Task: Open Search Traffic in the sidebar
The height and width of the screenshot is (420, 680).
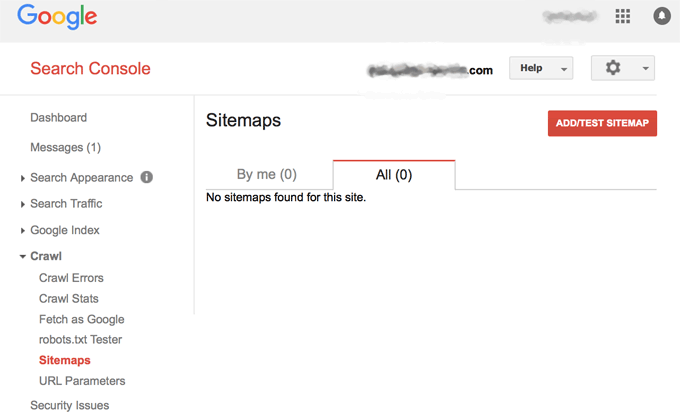Action: (66, 203)
